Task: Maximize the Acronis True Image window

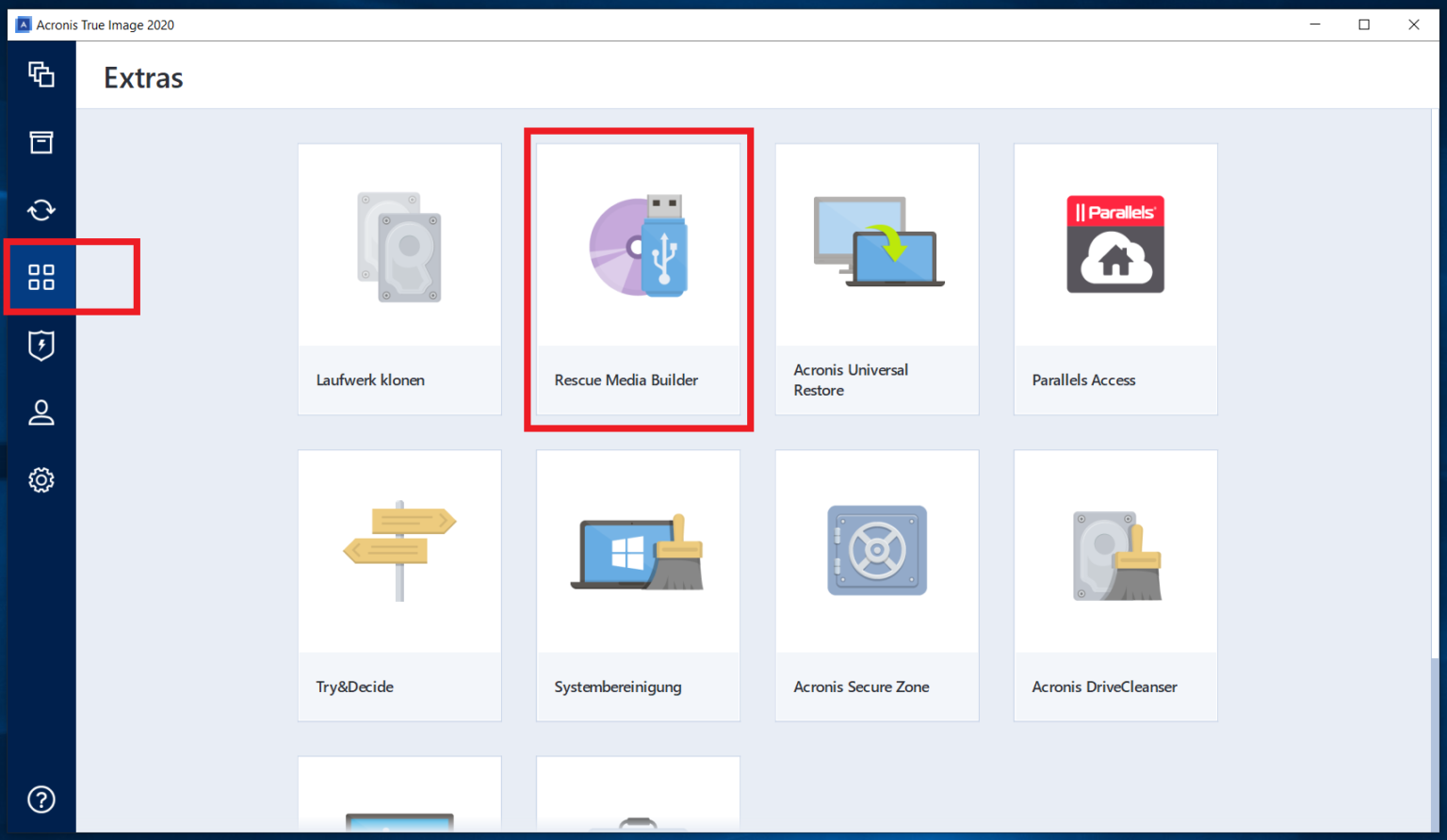Action: tap(1364, 24)
